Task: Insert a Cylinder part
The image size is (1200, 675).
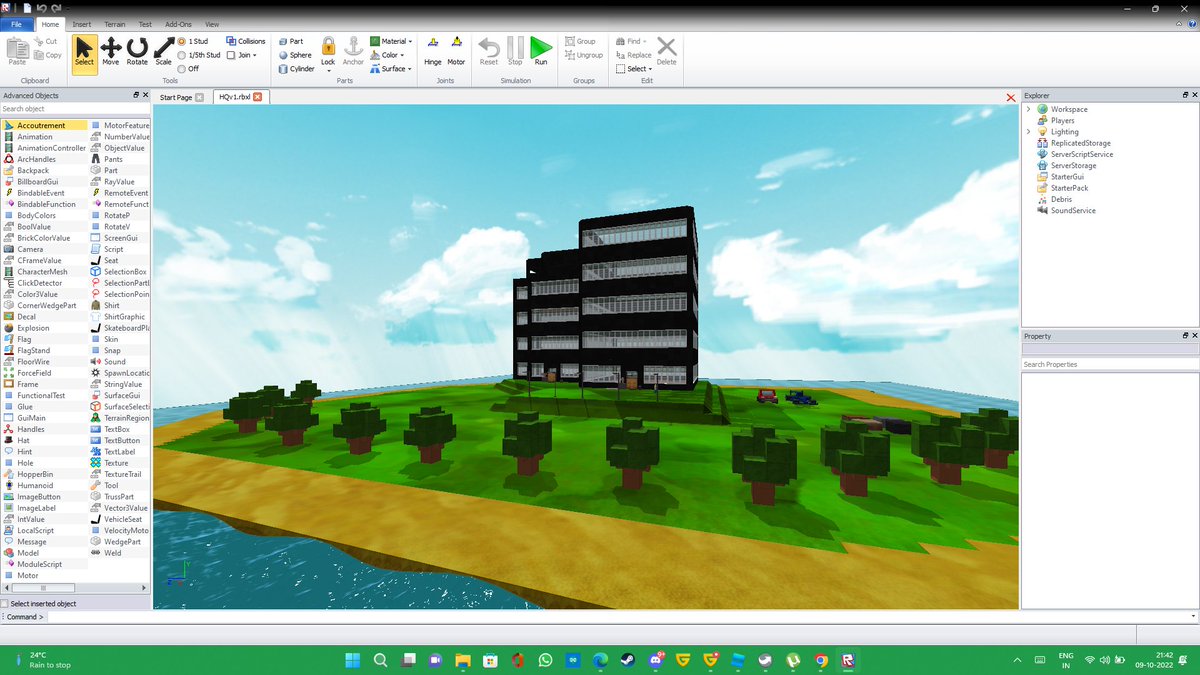Action: pos(297,69)
